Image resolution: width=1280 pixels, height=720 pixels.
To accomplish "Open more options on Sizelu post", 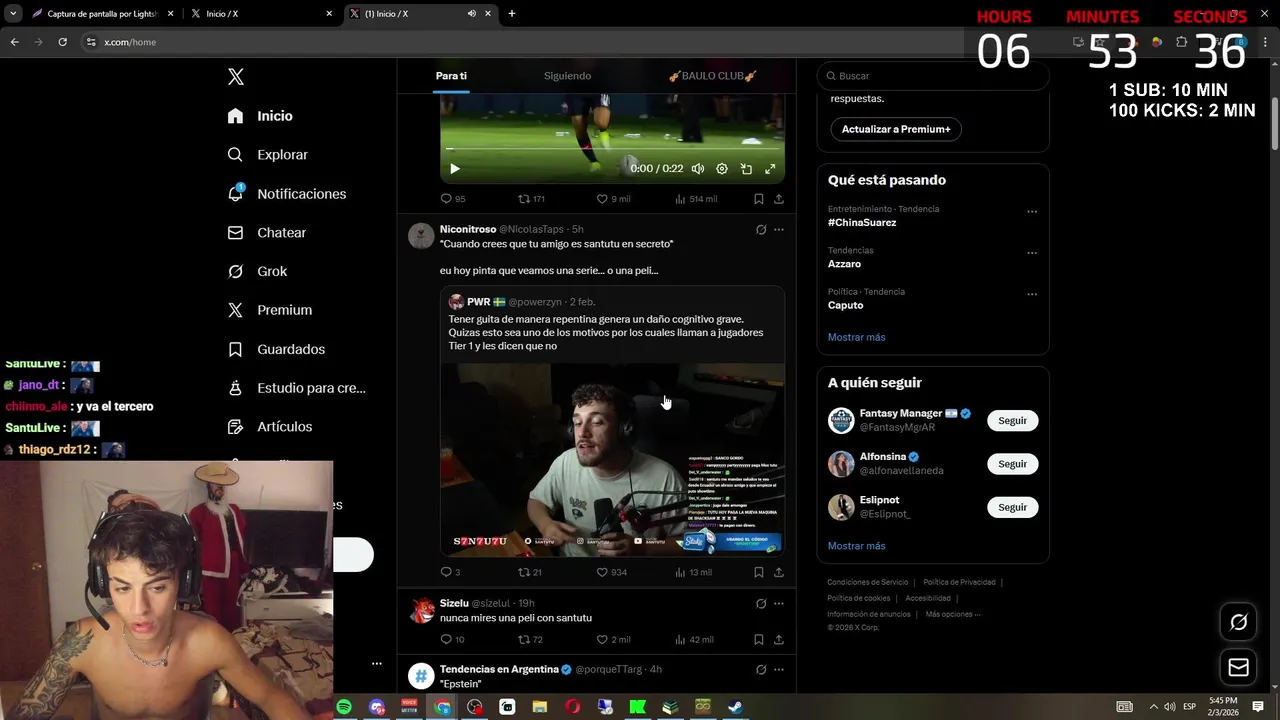I will (x=779, y=604).
